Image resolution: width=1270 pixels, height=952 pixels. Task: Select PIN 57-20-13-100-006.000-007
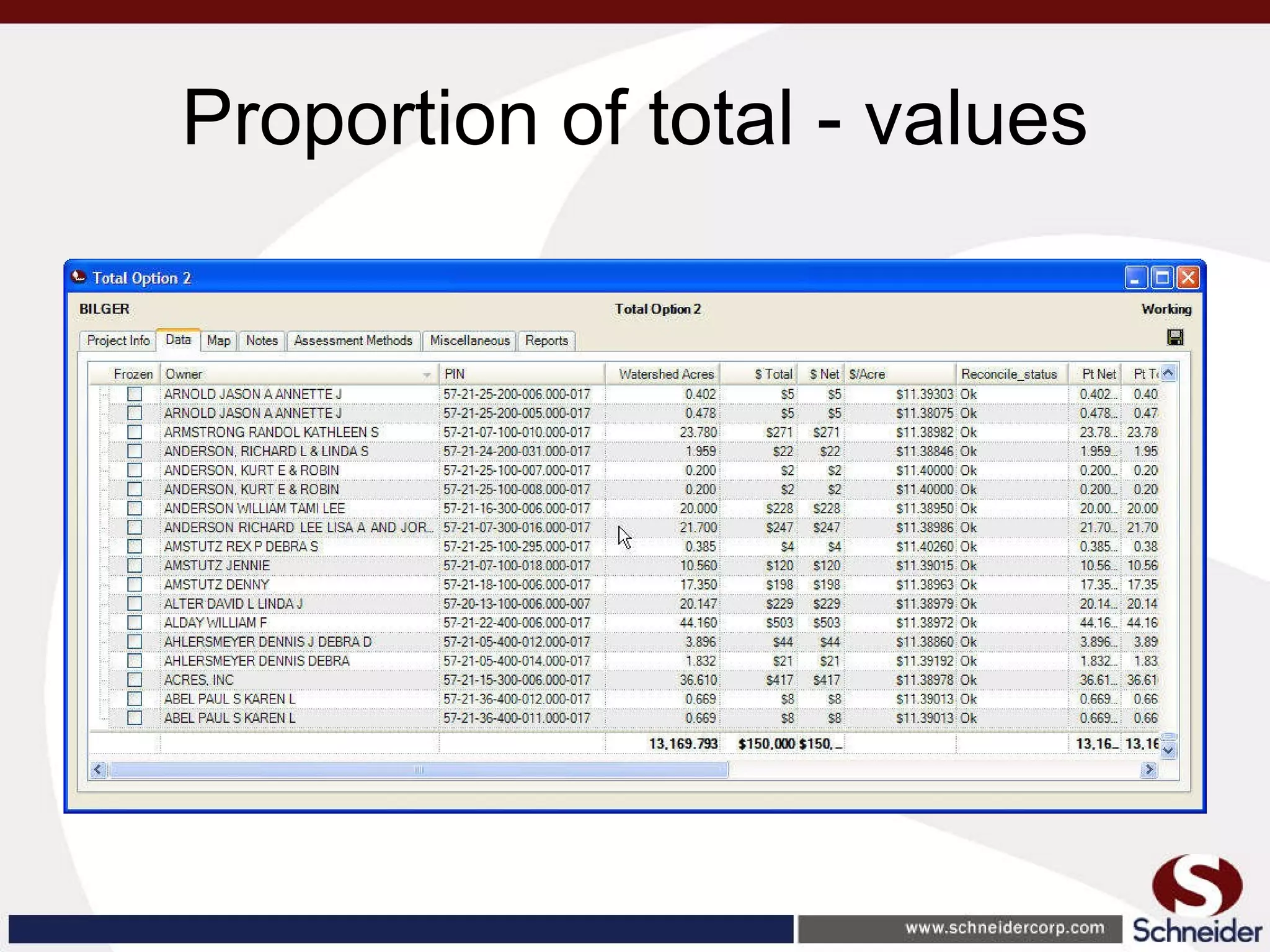(517, 604)
